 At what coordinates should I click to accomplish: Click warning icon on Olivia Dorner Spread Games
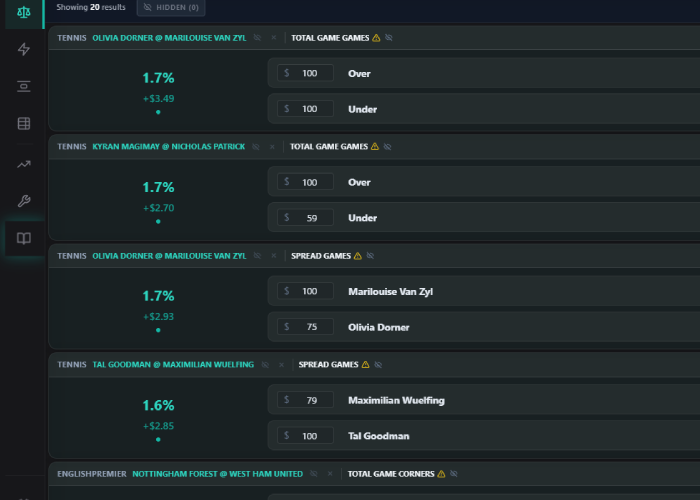click(x=358, y=256)
